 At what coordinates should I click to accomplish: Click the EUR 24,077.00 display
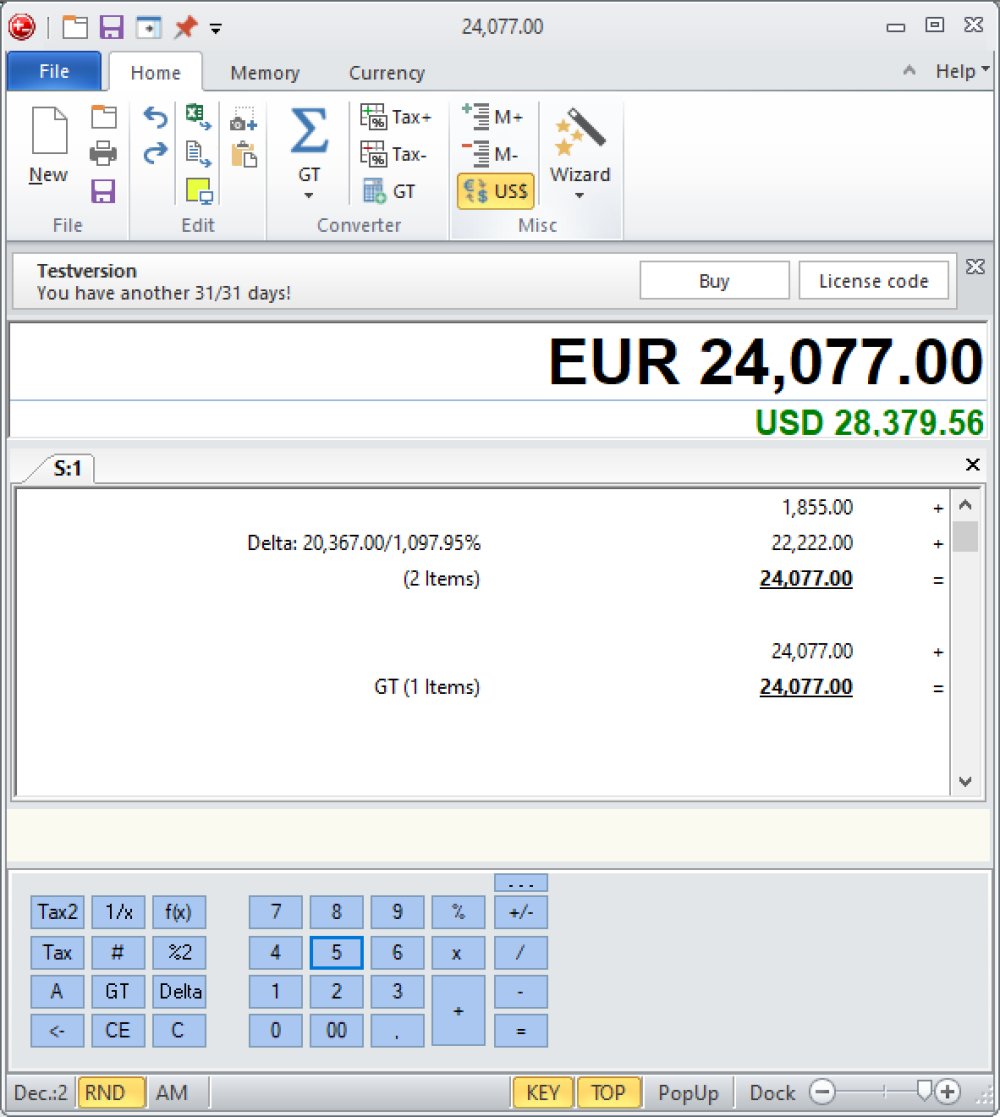pyautogui.click(x=766, y=362)
